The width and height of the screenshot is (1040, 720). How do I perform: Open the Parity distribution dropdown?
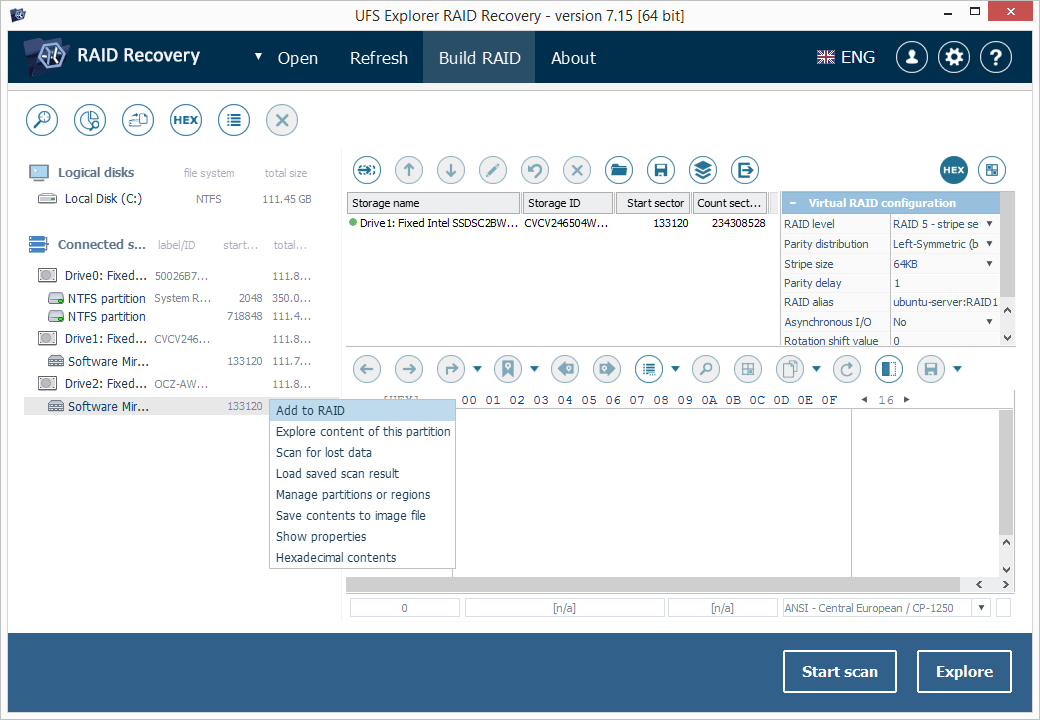coord(989,244)
